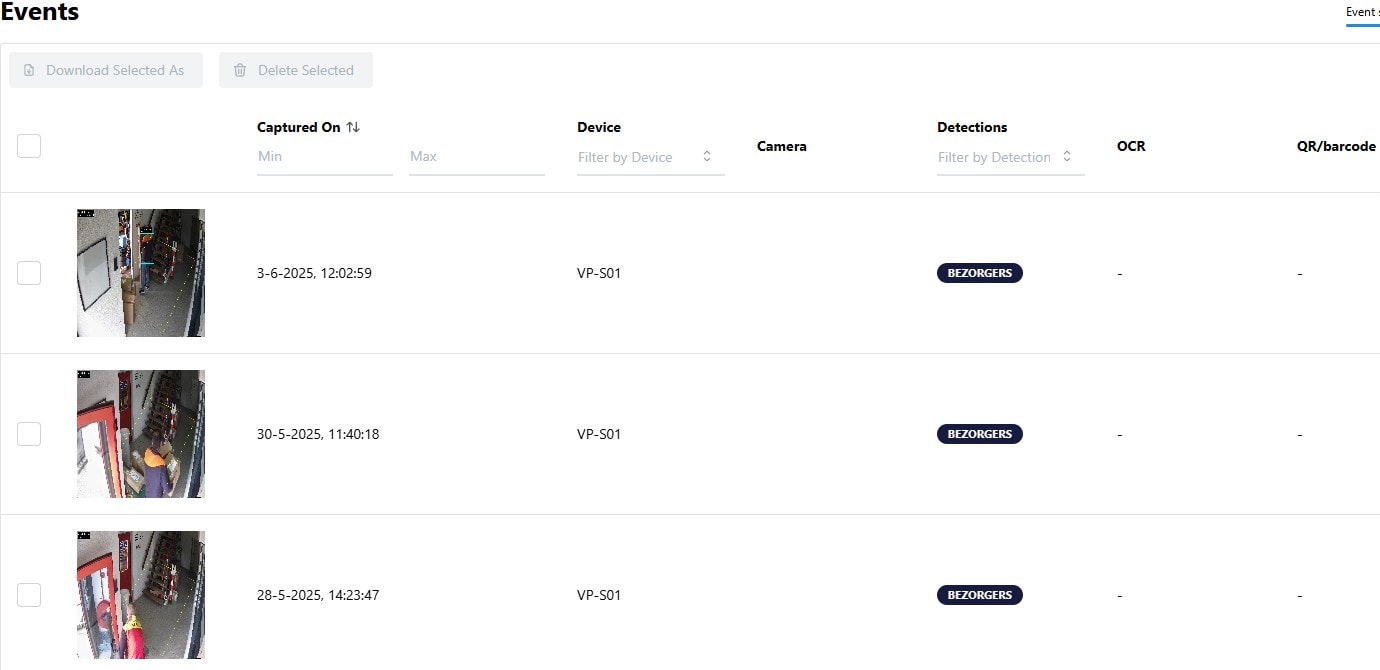
Task: Check the box for 3-6-2025 12:02:59 event
Action: pos(29,273)
